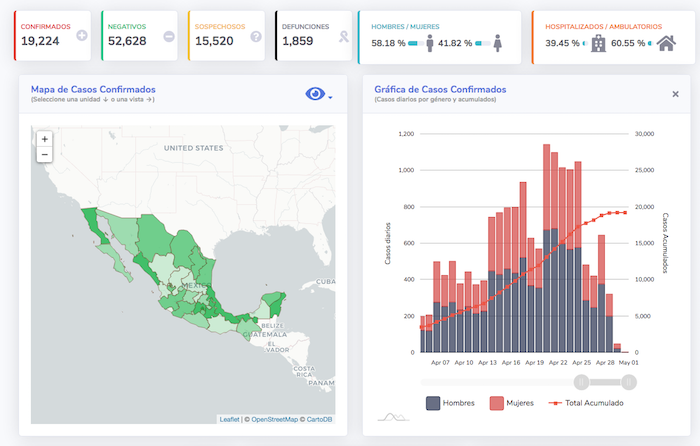Open the Leaflet attribution link
The height and width of the screenshot is (446, 700).
pos(229,419)
